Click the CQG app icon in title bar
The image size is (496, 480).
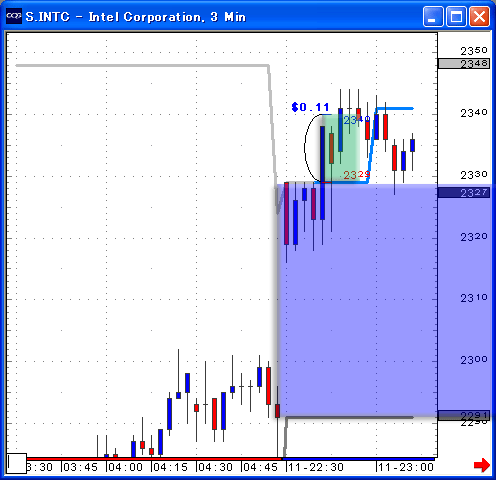(x=14, y=16)
